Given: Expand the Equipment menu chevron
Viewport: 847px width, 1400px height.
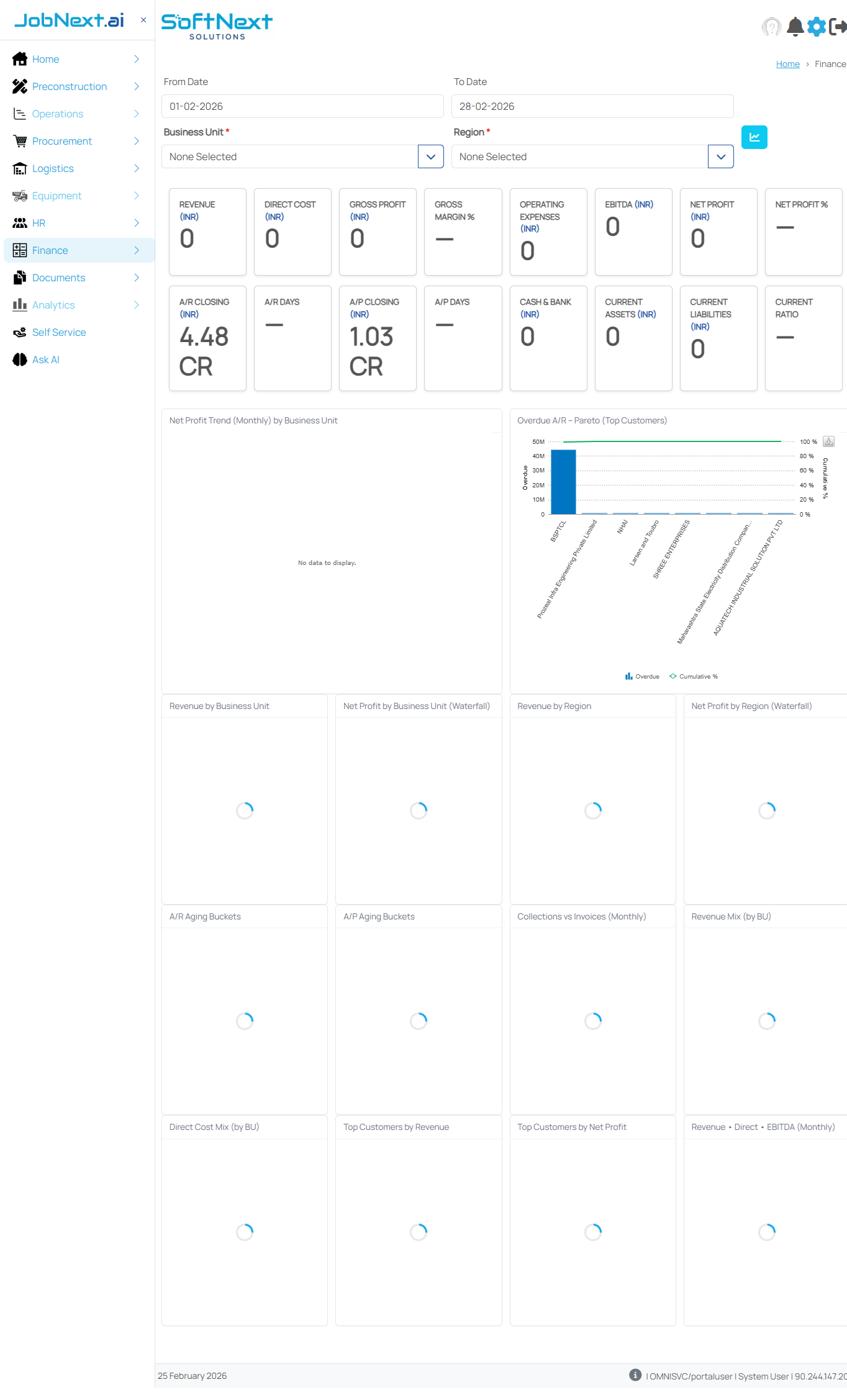Looking at the screenshot, I should tap(137, 196).
